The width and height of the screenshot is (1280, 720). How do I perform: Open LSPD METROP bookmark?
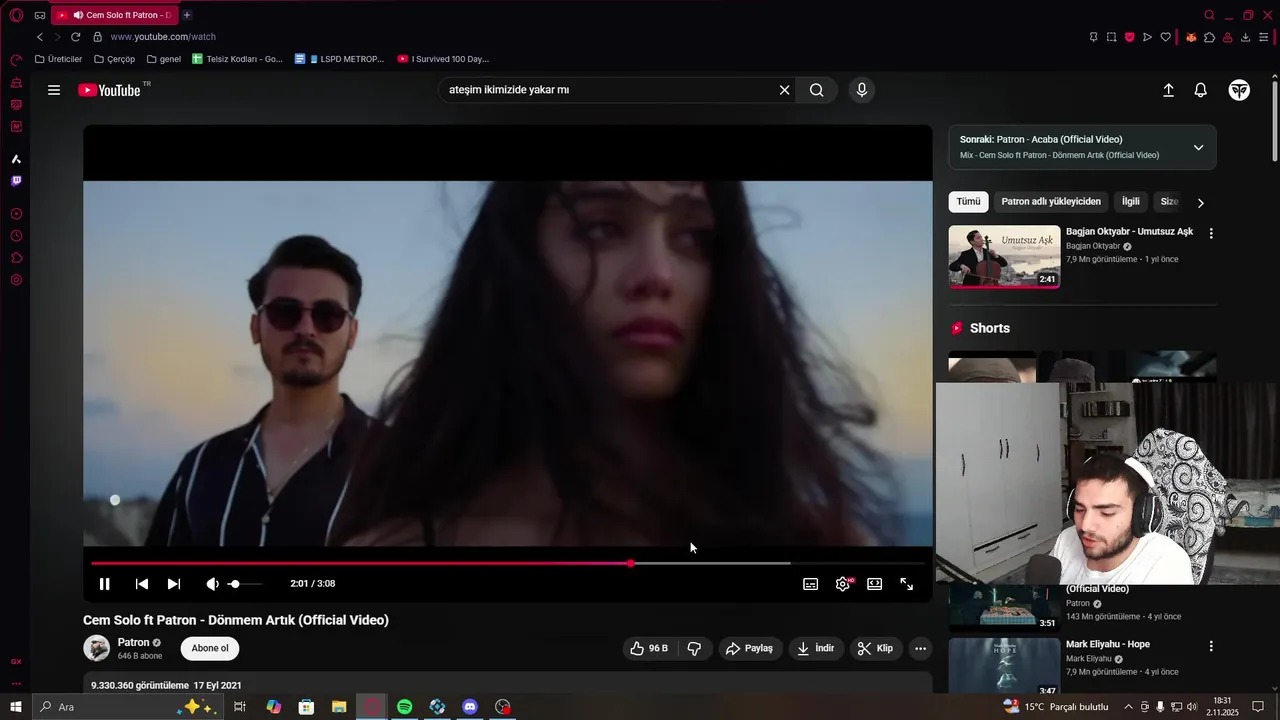pyautogui.click(x=339, y=59)
